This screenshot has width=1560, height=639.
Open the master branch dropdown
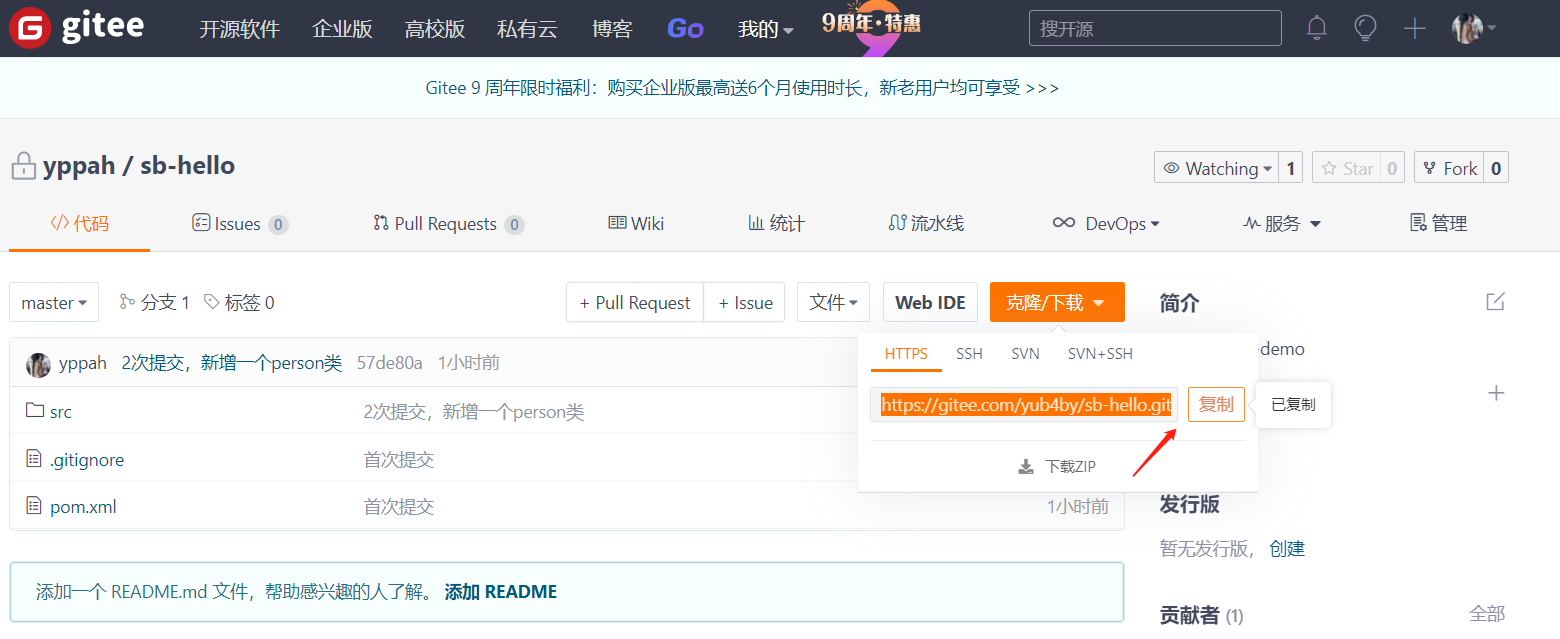point(54,302)
